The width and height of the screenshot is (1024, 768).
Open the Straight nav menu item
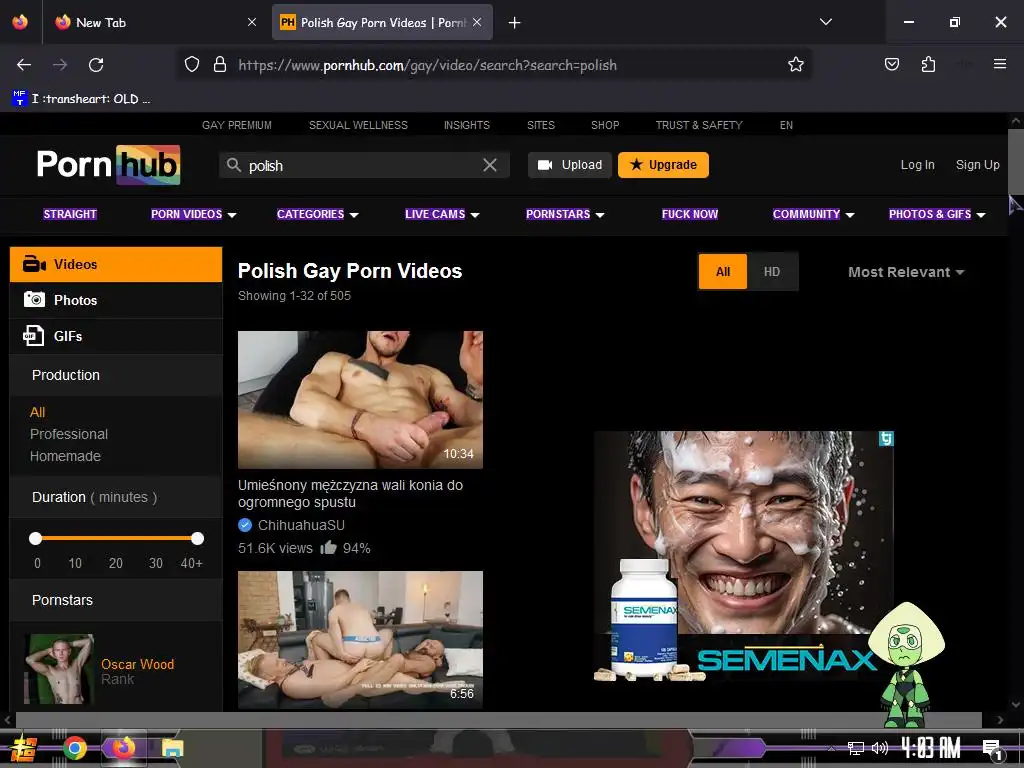click(x=70, y=214)
